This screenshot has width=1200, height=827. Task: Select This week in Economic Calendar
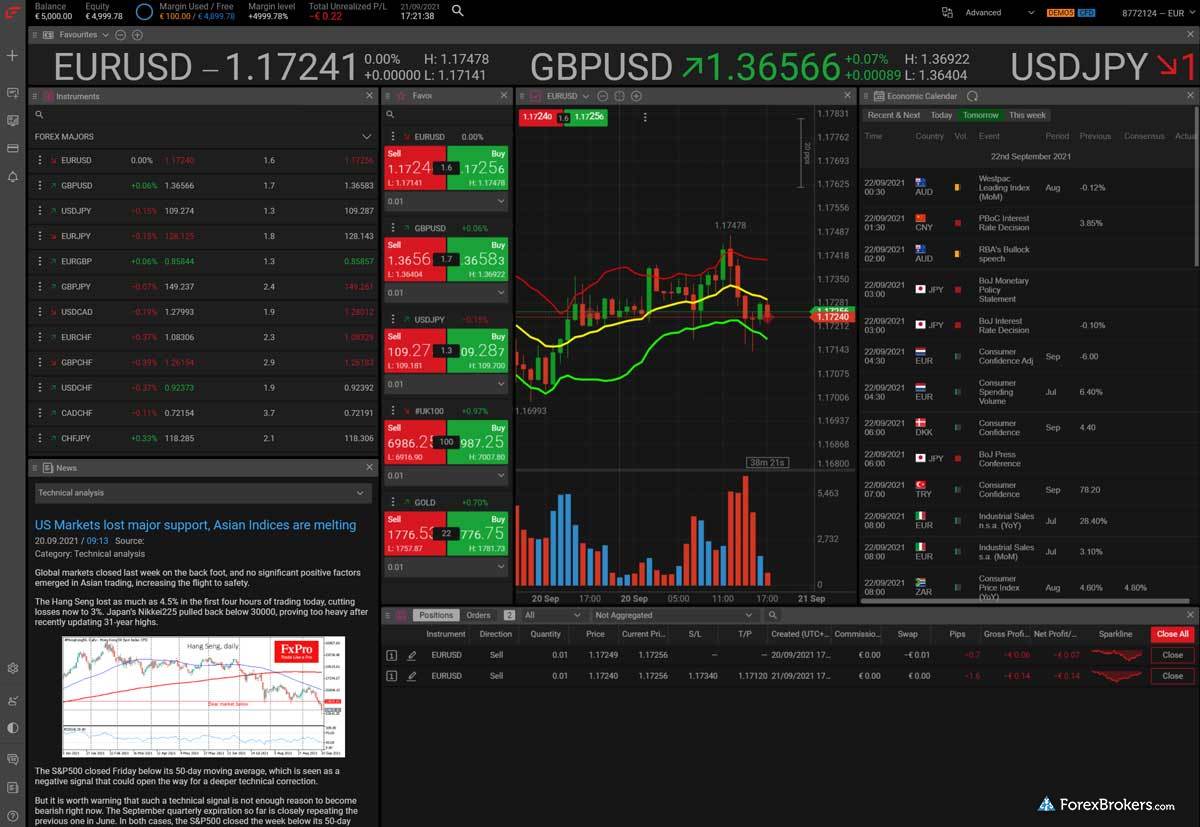1027,115
